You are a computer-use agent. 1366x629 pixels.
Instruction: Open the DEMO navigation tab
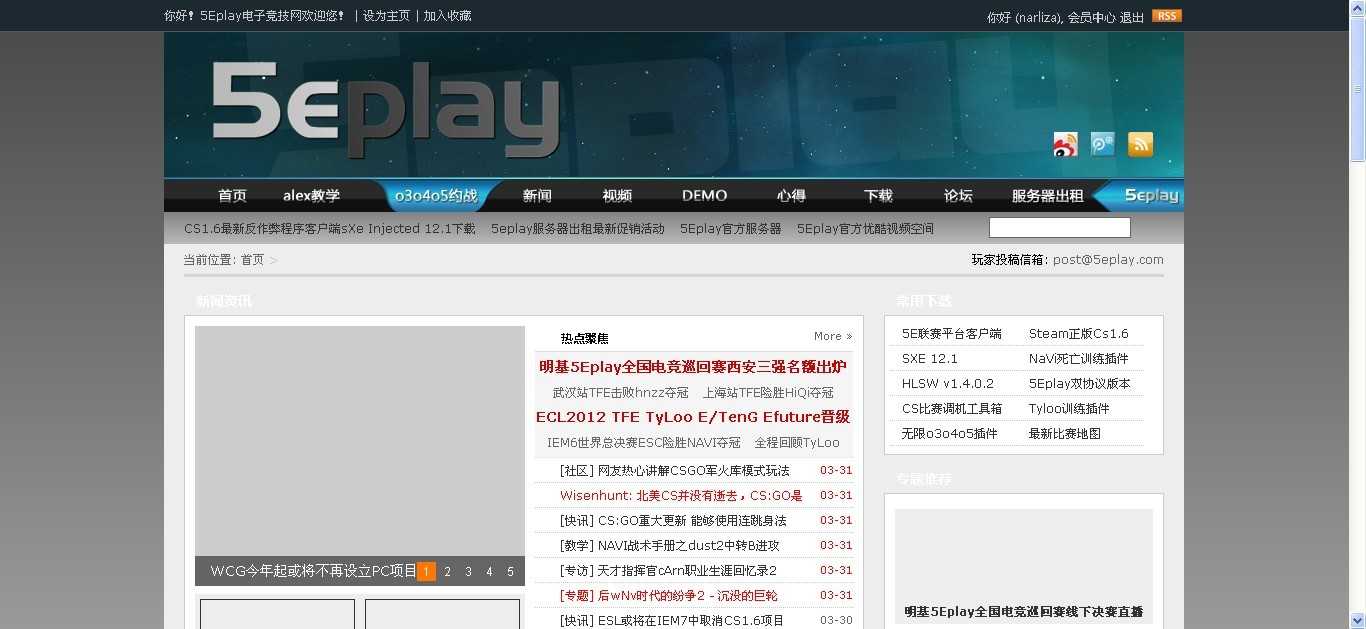(704, 196)
